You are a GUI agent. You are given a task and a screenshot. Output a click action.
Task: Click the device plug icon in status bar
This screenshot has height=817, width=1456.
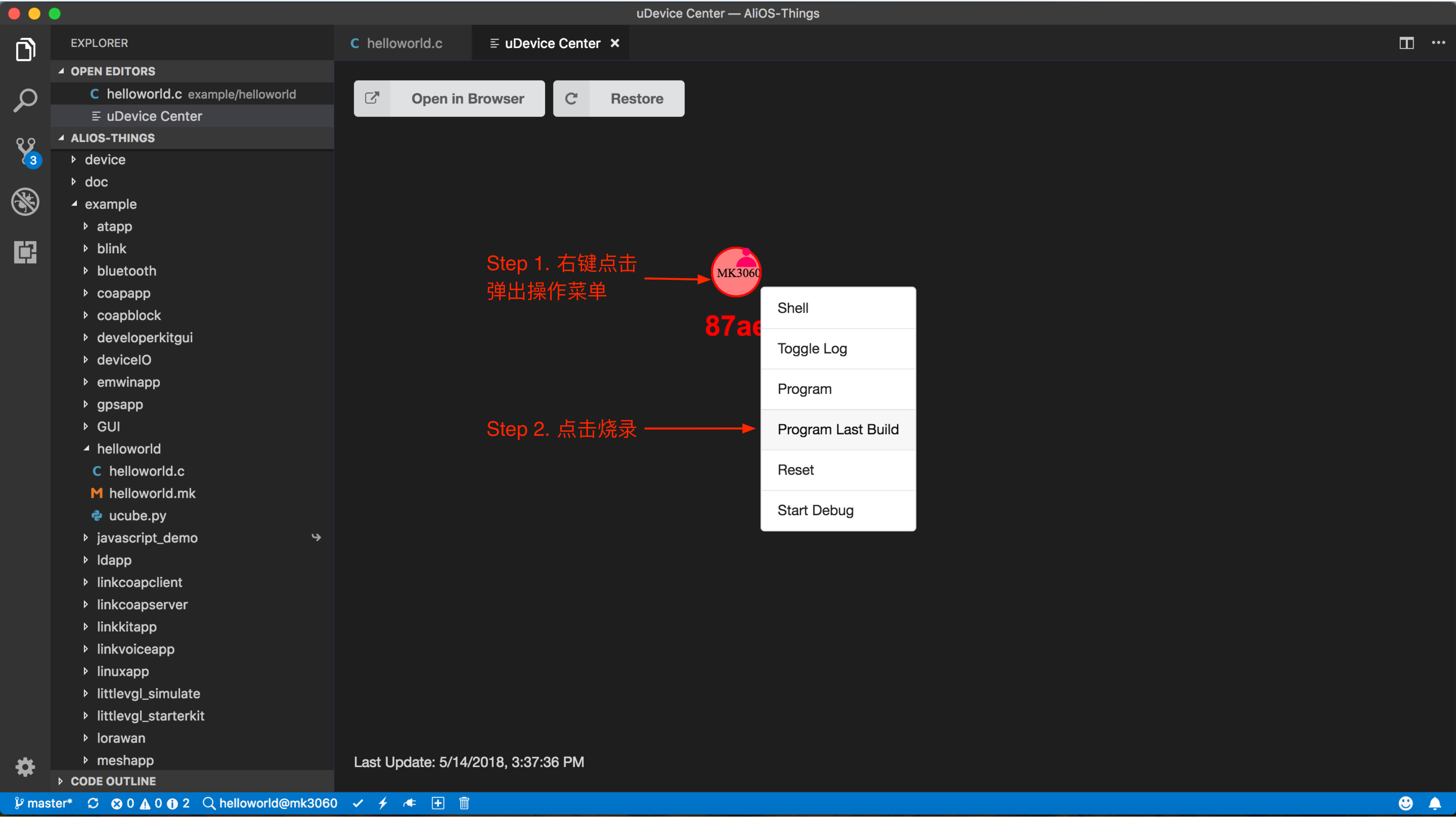click(x=410, y=803)
